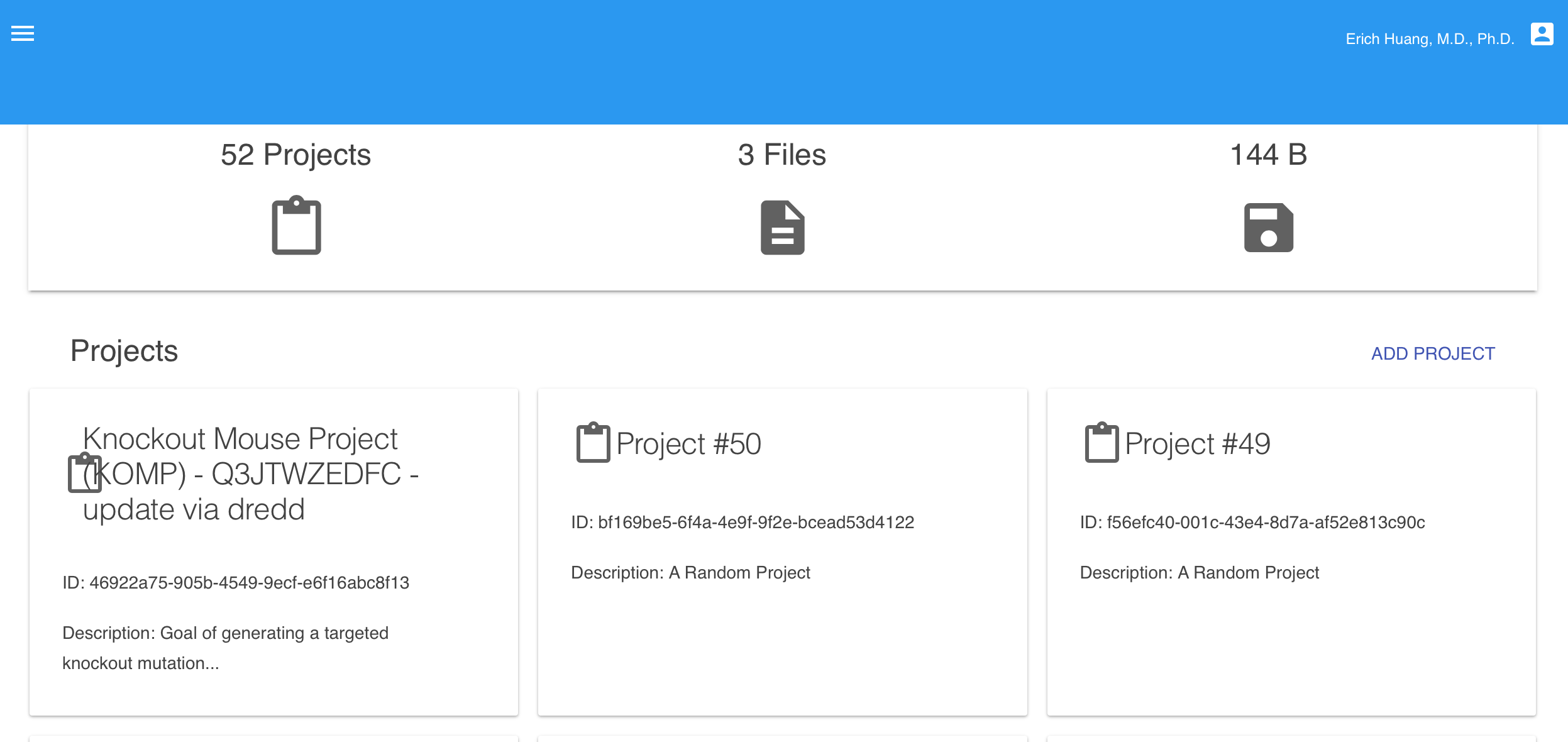This screenshot has width=1568, height=742.
Task: Click Project #50 description 'A Random Project'
Action: pos(690,573)
